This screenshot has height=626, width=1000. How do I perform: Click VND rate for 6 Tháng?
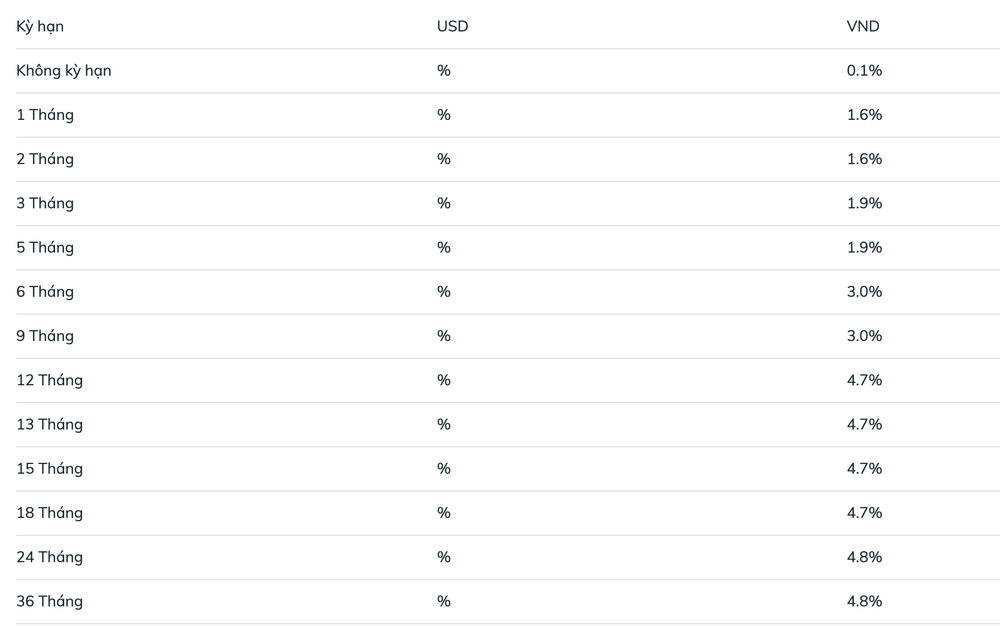pos(864,292)
